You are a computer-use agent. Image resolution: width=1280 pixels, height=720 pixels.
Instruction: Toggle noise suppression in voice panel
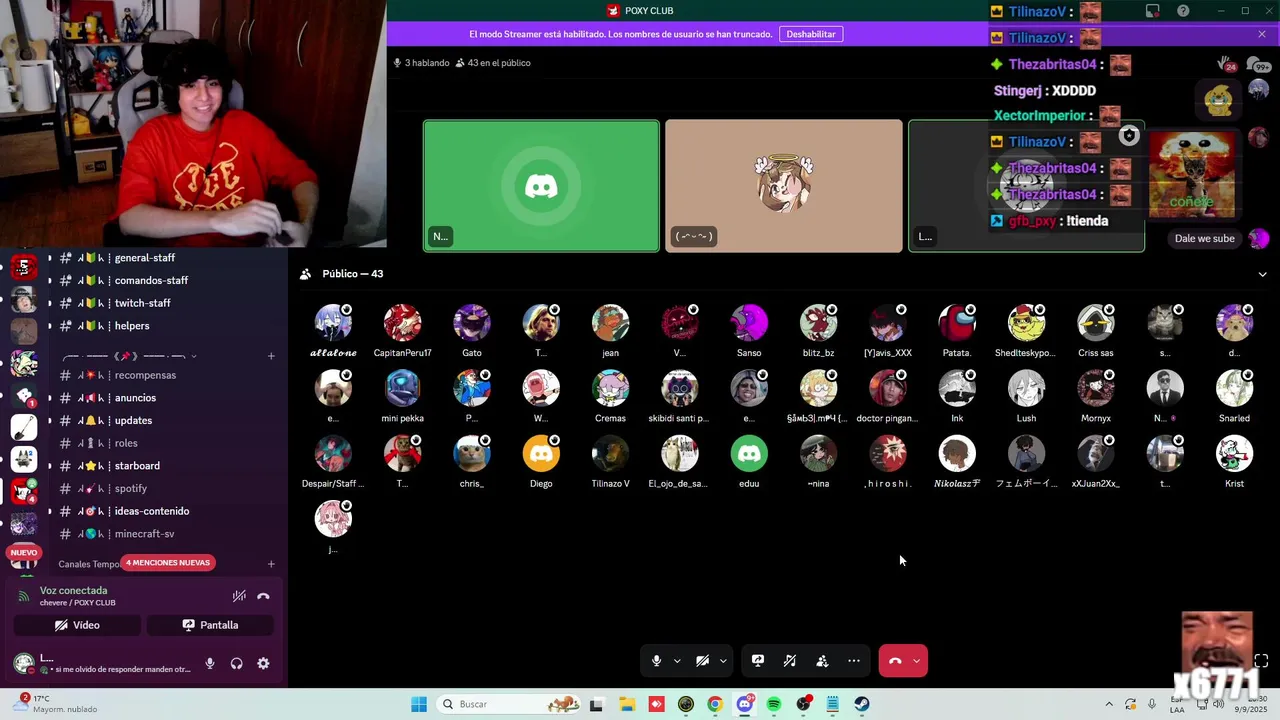click(x=239, y=596)
